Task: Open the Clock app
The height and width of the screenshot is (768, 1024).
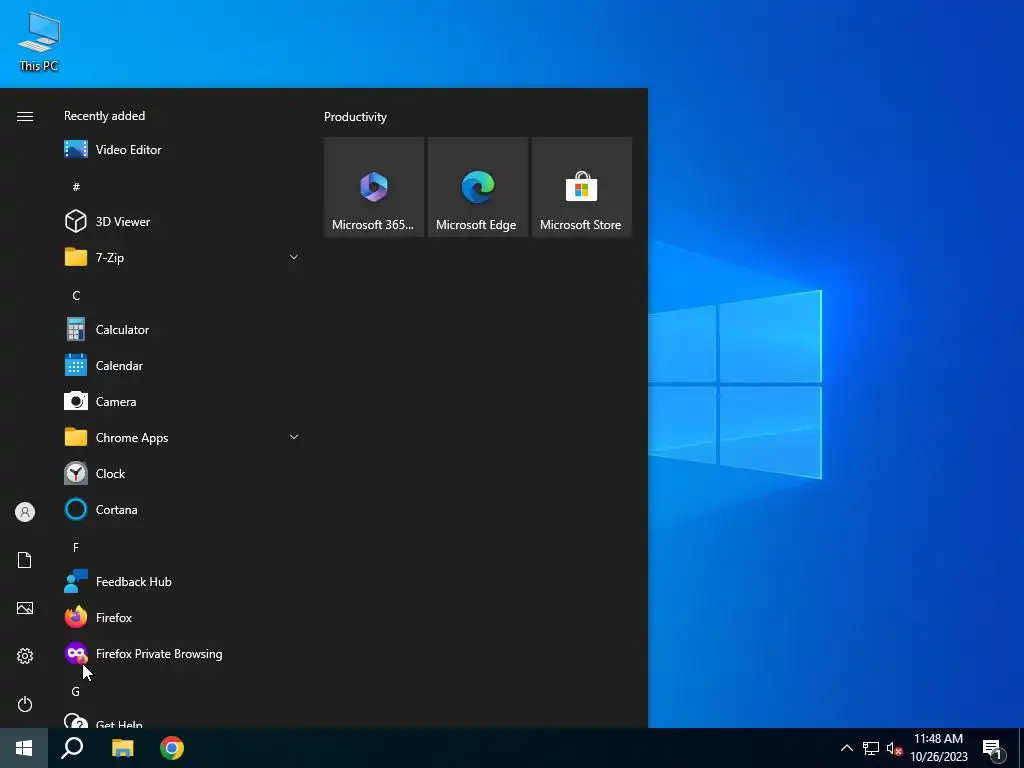Action: [x=182, y=473]
